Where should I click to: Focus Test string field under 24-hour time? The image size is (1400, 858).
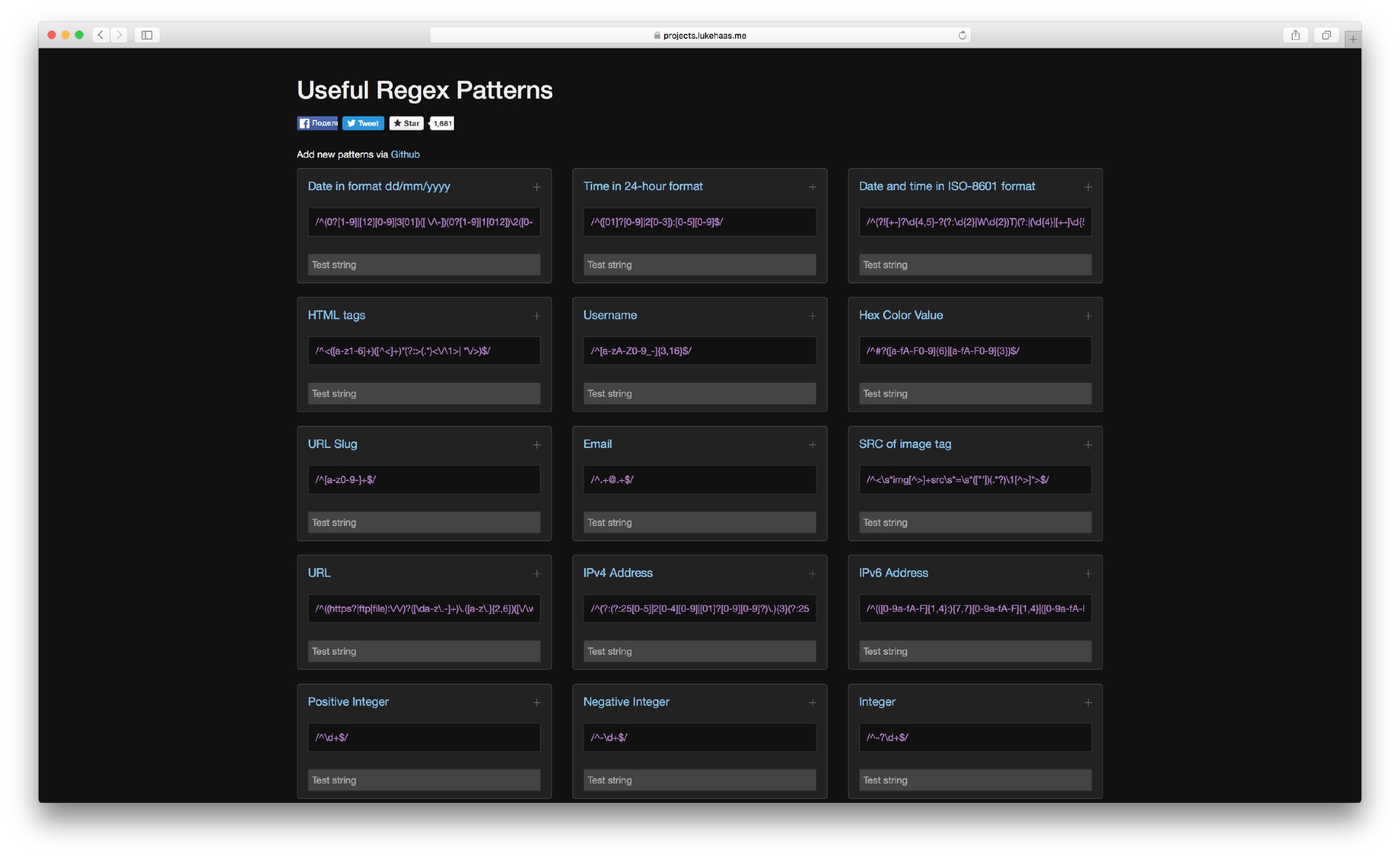click(x=699, y=264)
